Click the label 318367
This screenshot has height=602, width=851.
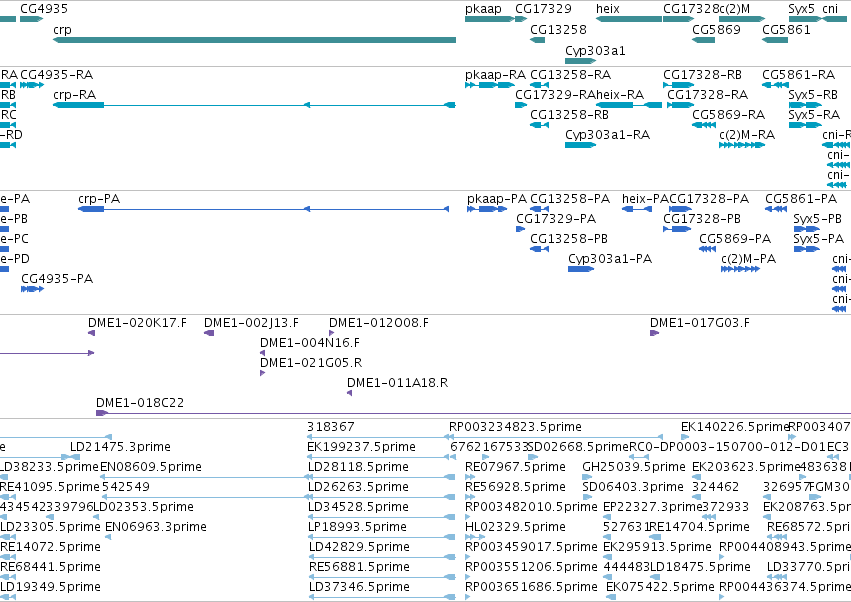pyautogui.click(x=331, y=427)
